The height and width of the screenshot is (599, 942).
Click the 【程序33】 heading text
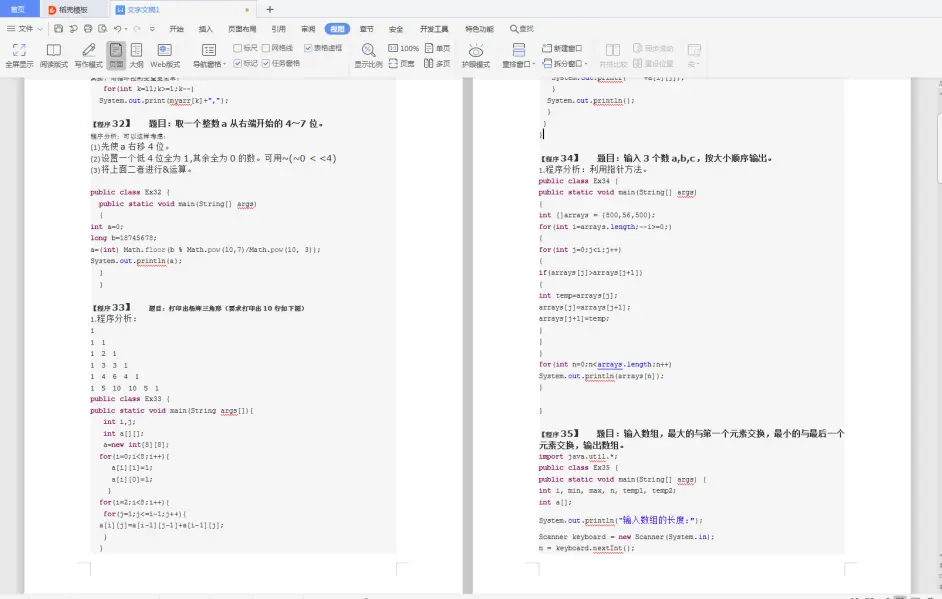coord(111,308)
